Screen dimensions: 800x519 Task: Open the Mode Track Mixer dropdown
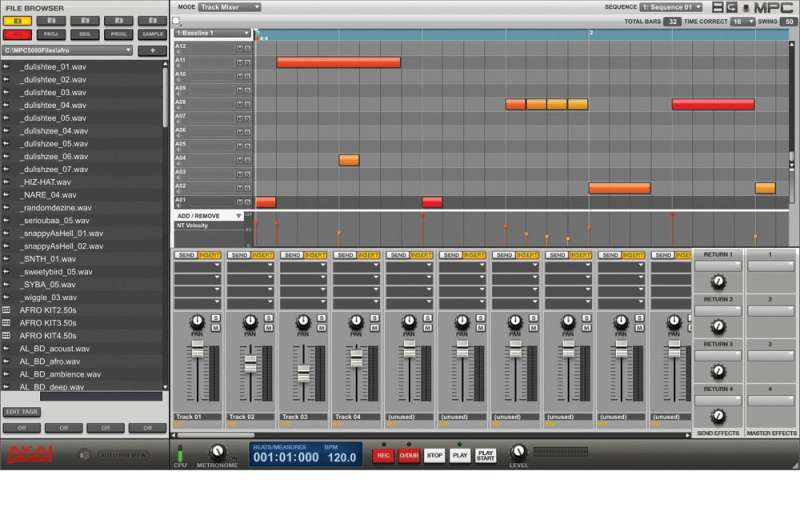(229, 7)
